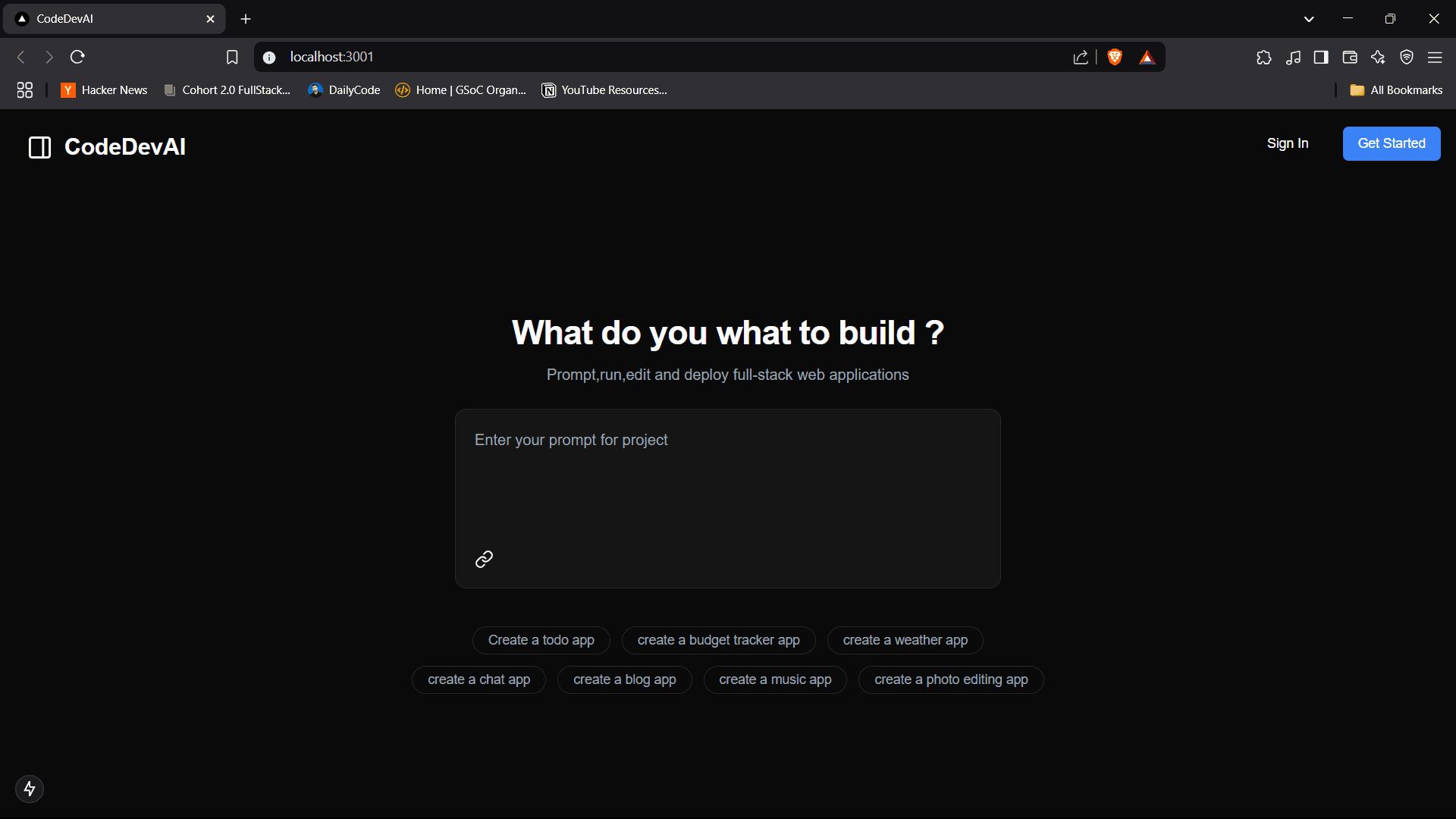This screenshot has width=1456, height=819.
Task: Open the browser extensions puzzle icon
Action: tap(1263, 57)
